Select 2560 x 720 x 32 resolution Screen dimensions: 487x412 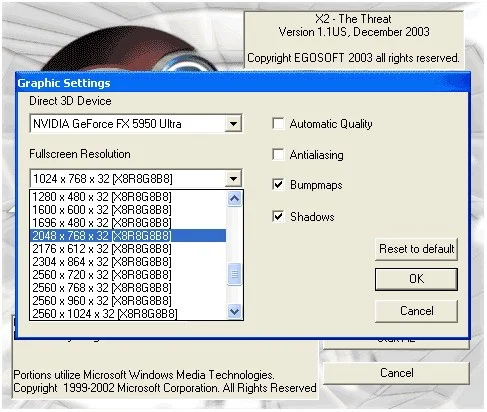(x=128, y=275)
